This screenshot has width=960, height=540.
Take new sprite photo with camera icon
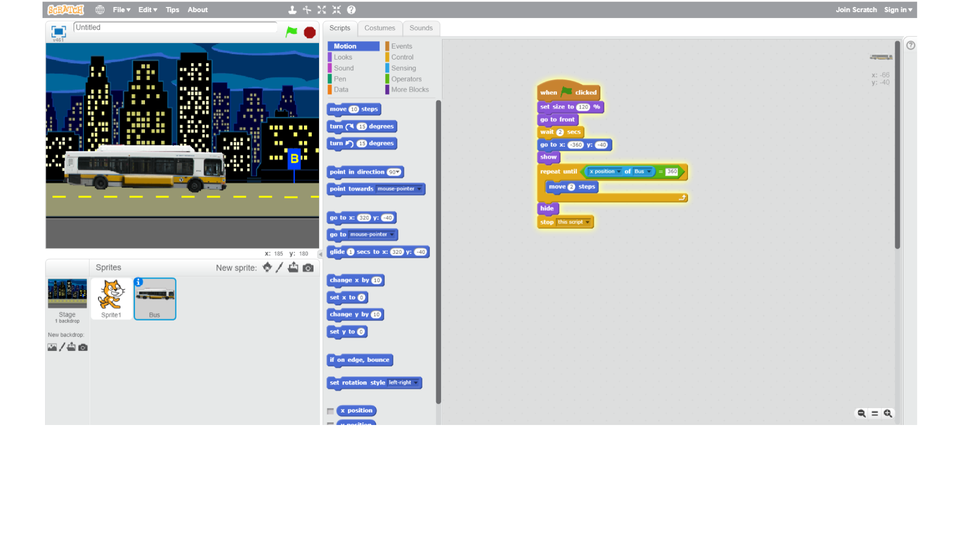coord(308,268)
